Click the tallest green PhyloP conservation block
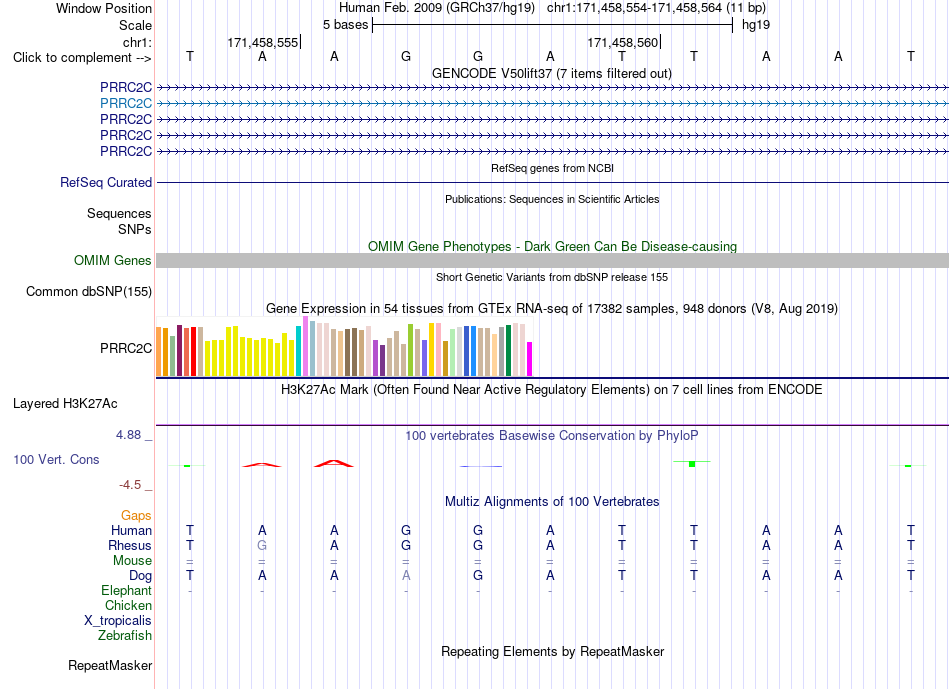 click(692, 464)
